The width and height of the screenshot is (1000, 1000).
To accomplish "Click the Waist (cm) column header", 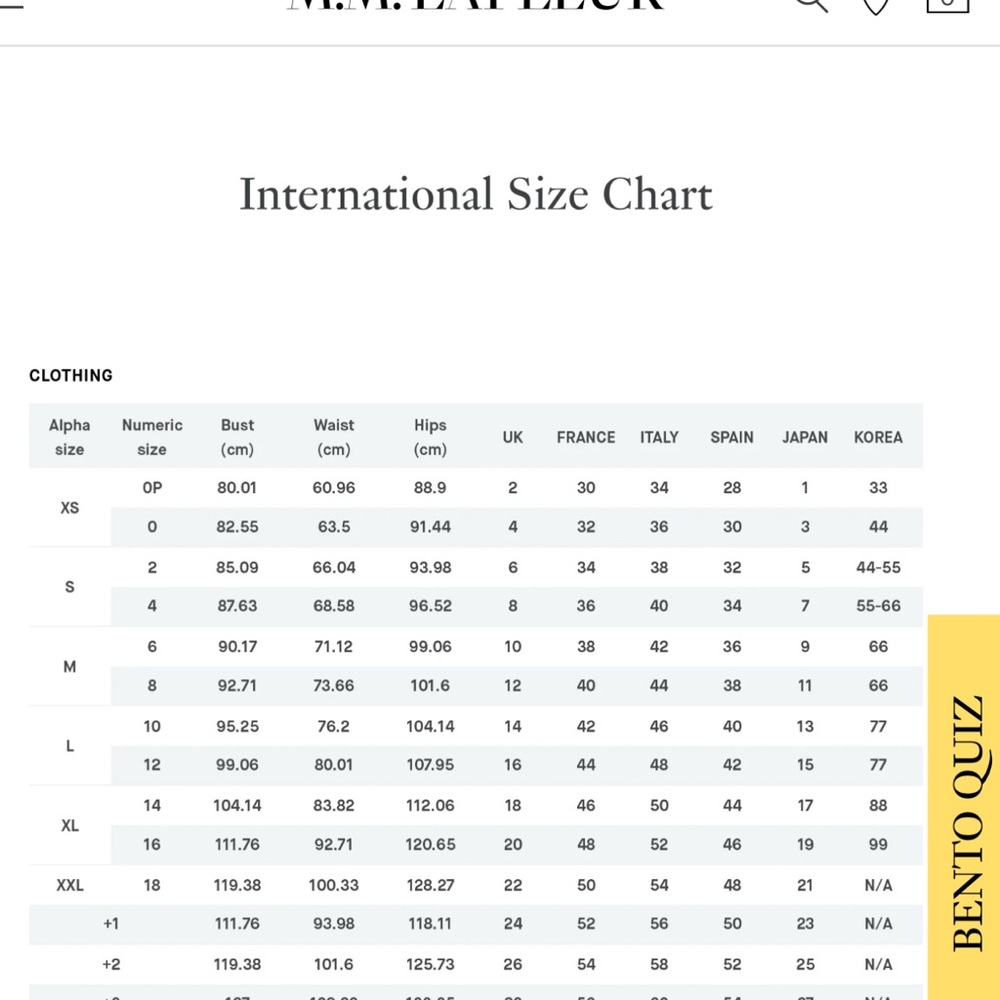I will point(334,437).
